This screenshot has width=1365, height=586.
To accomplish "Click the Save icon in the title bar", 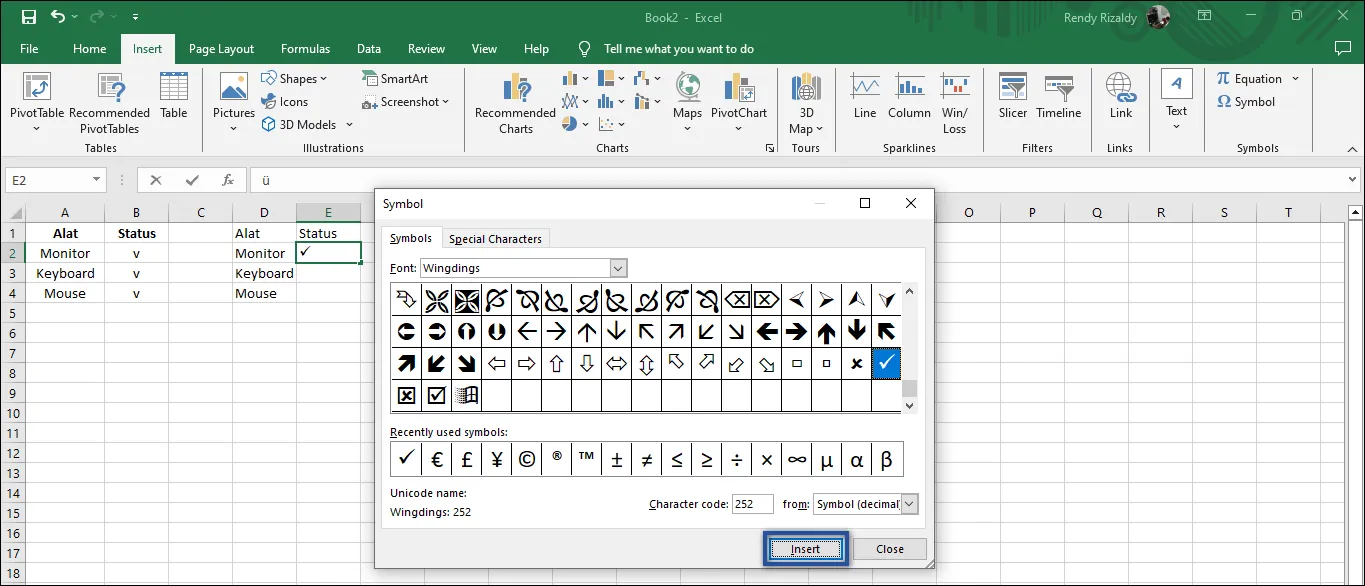I will [28, 17].
